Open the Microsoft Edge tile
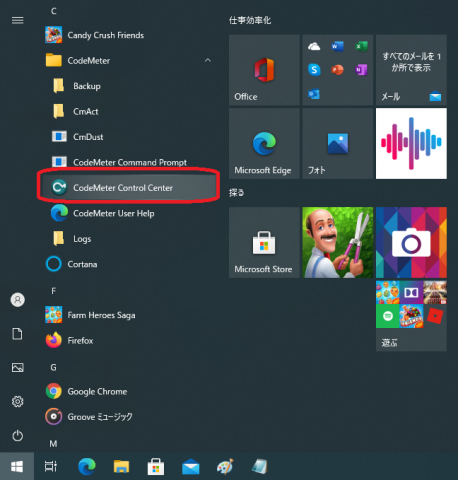The image size is (458, 480). pos(264,143)
